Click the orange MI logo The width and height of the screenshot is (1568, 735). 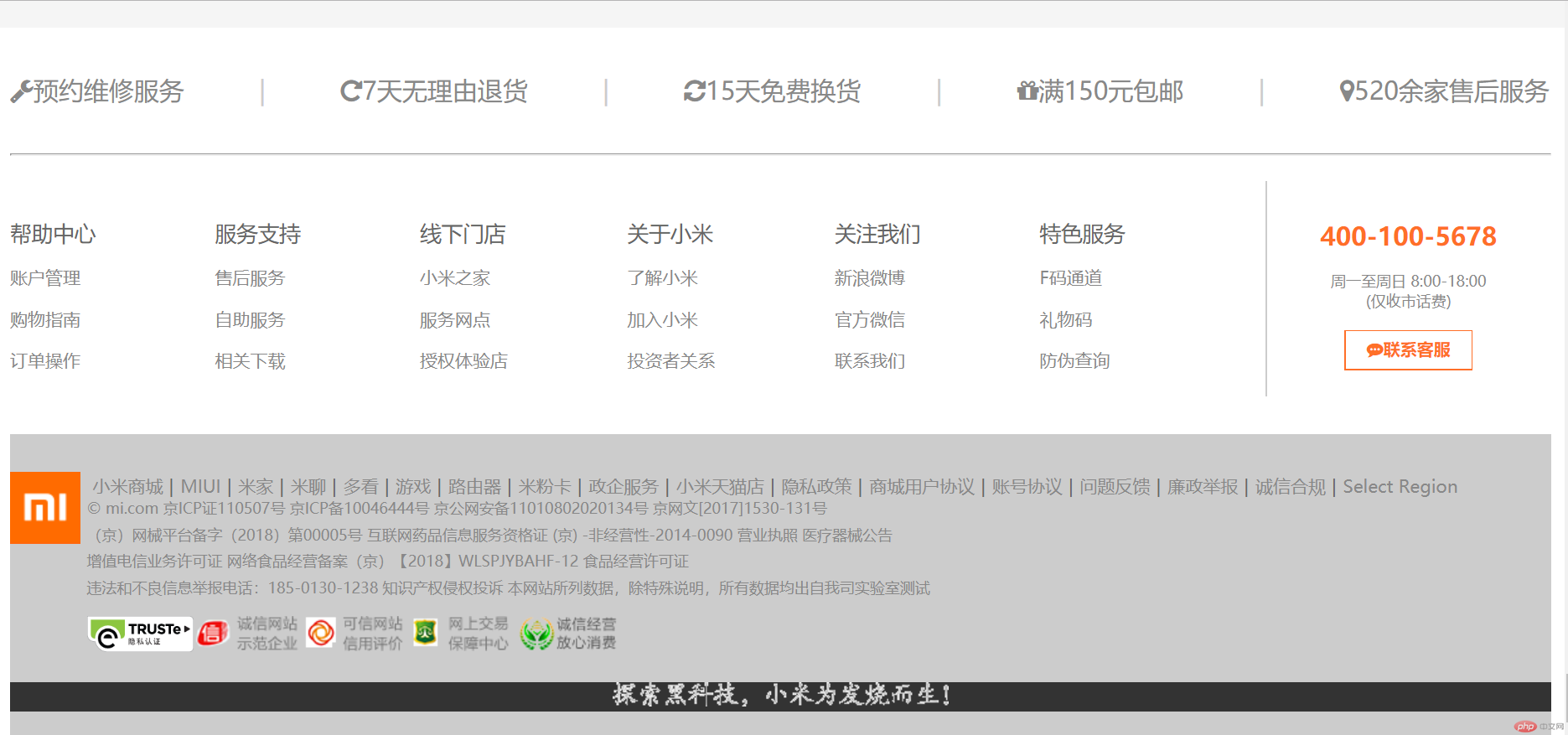pos(45,508)
